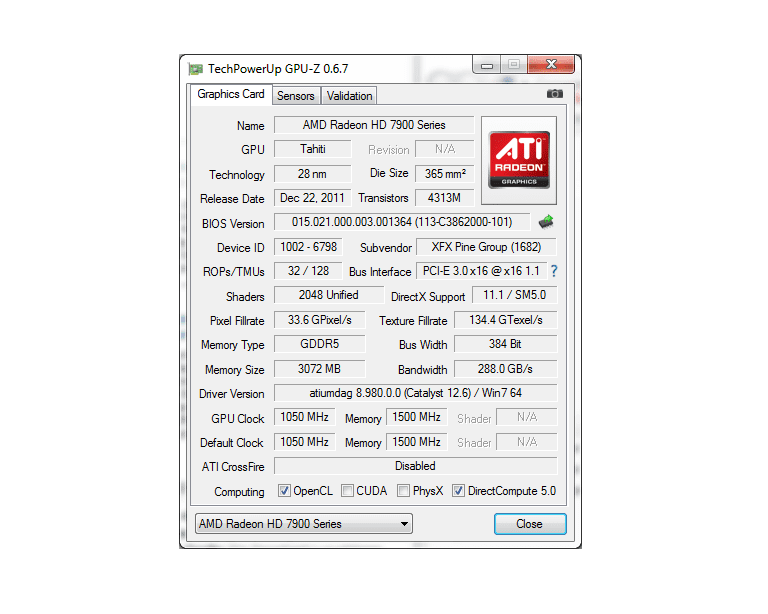The height and width of the screenshot is (614, 768).
Task: Toggle the CUDA checkbox
Action: [x=347, y=491]
